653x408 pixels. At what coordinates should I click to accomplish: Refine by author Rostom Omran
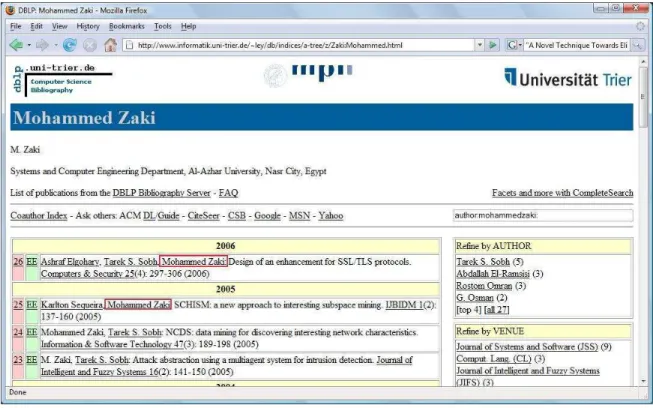484,286
